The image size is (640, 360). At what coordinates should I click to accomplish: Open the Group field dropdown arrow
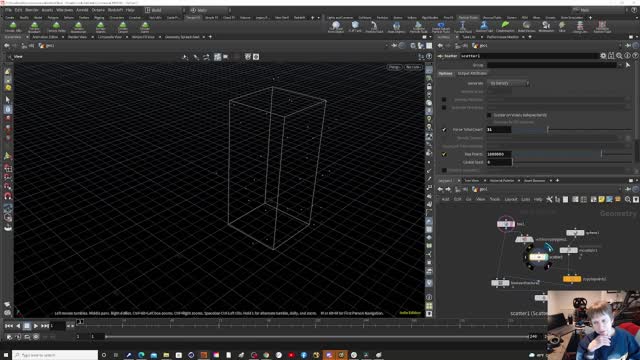[620, 65]
